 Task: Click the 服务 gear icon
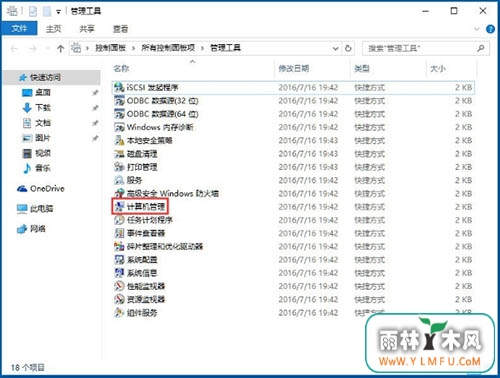(119, 180)
